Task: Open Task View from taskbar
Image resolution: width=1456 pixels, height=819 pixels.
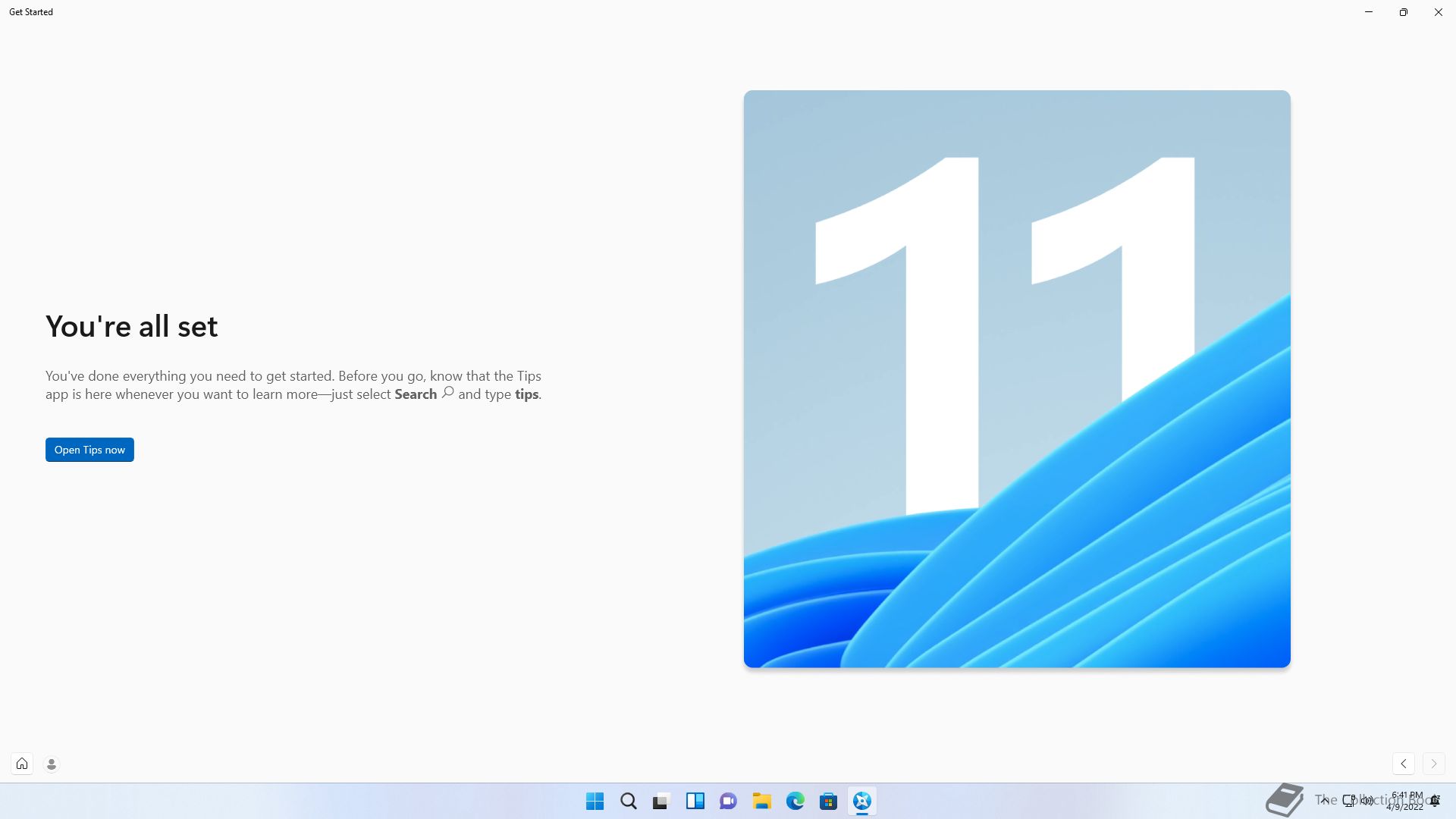Action: (661, 801)
